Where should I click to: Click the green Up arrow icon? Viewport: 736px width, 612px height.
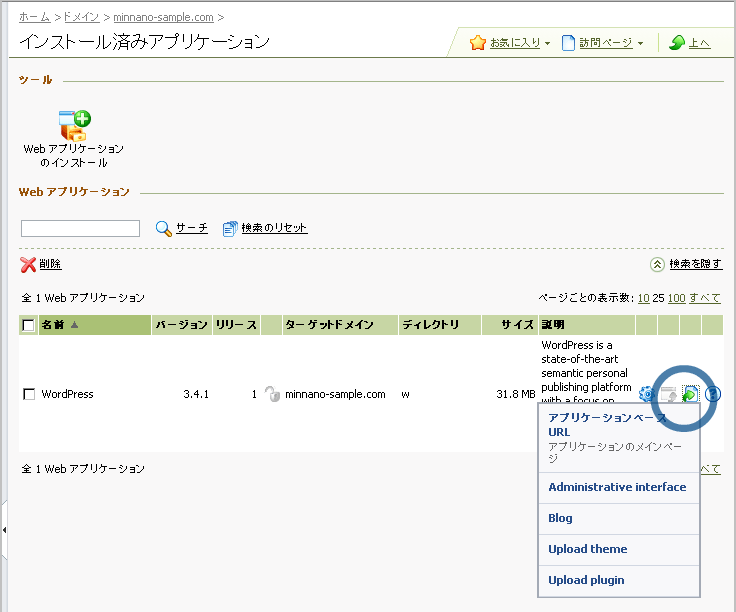tap(676, 43)
